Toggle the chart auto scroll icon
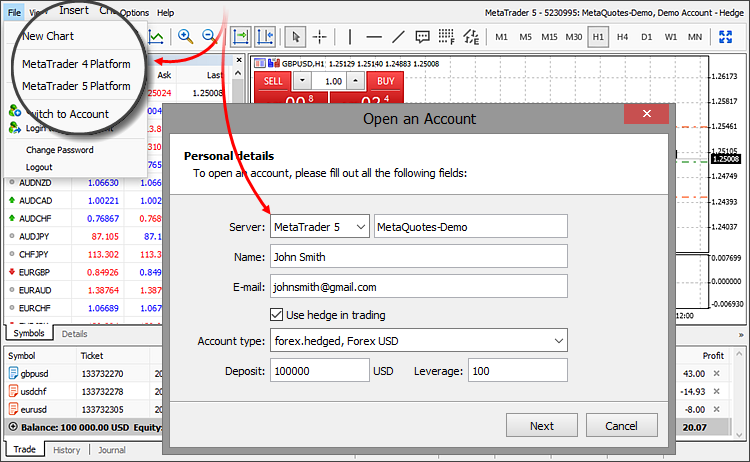This screenshot has width=750, height=462. (241, 36)
